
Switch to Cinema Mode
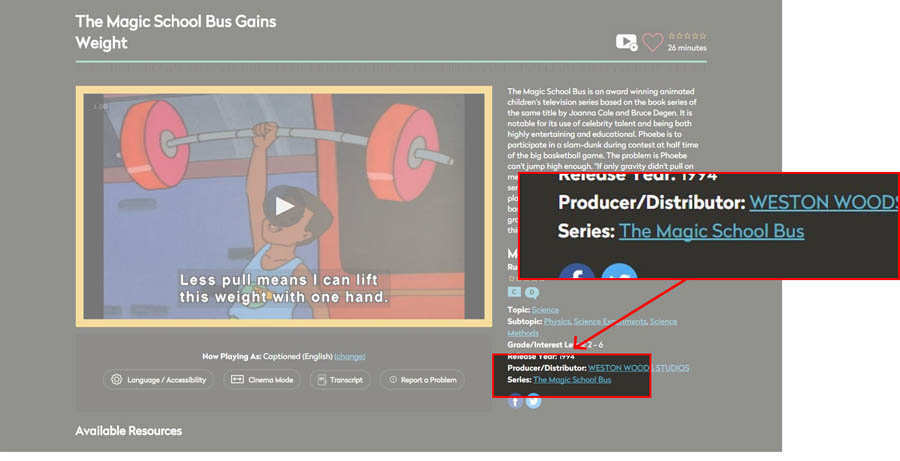click(x=262, y=380)
